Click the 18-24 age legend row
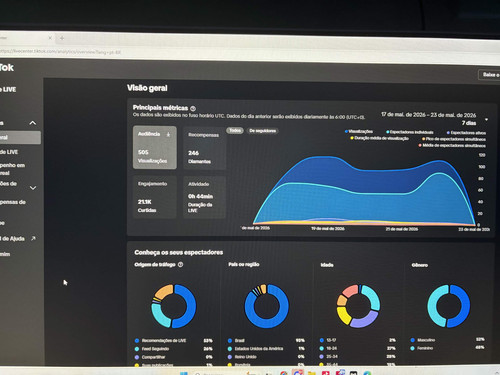This screenshot has width=500, height=375. click(358, 348)
